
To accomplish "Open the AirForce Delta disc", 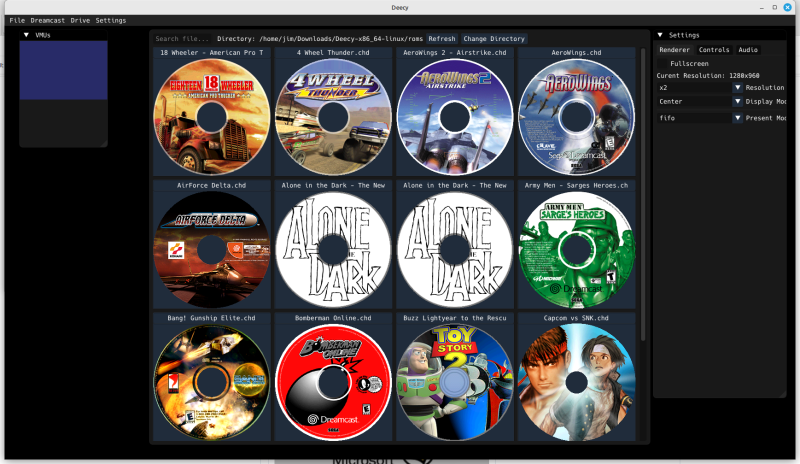I will 212,250.
